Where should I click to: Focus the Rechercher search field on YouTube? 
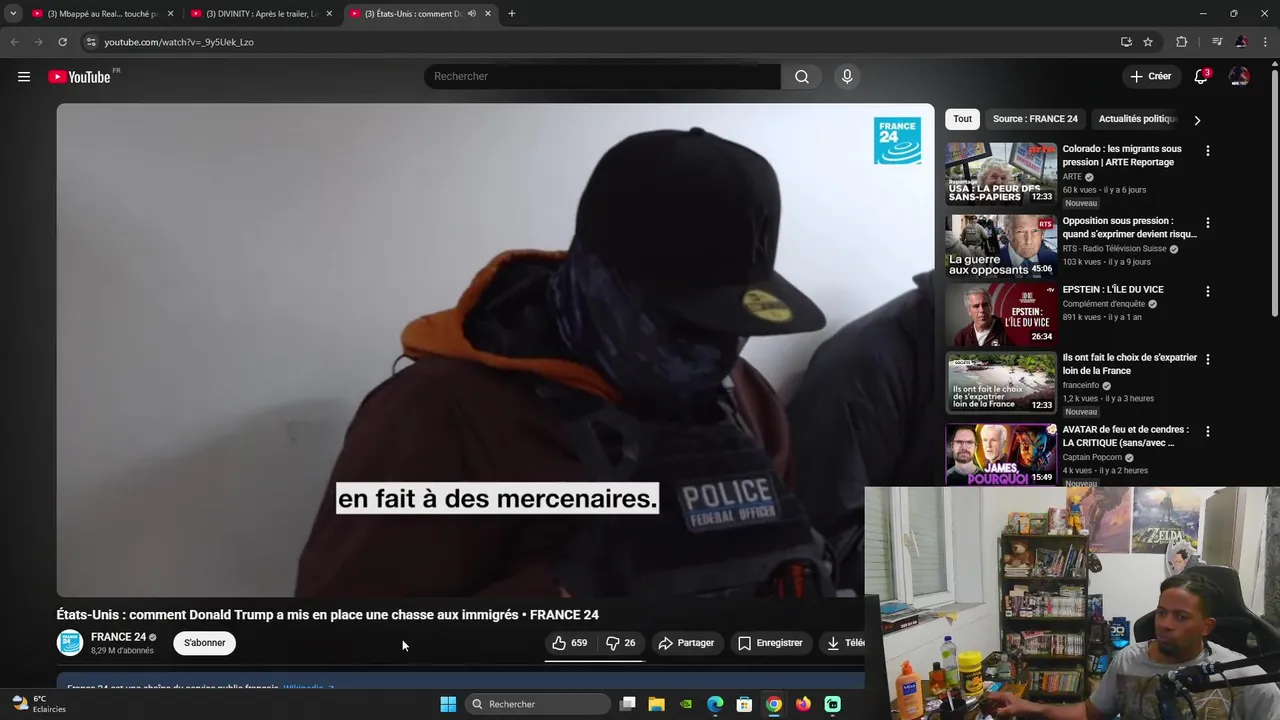(602, 77)
